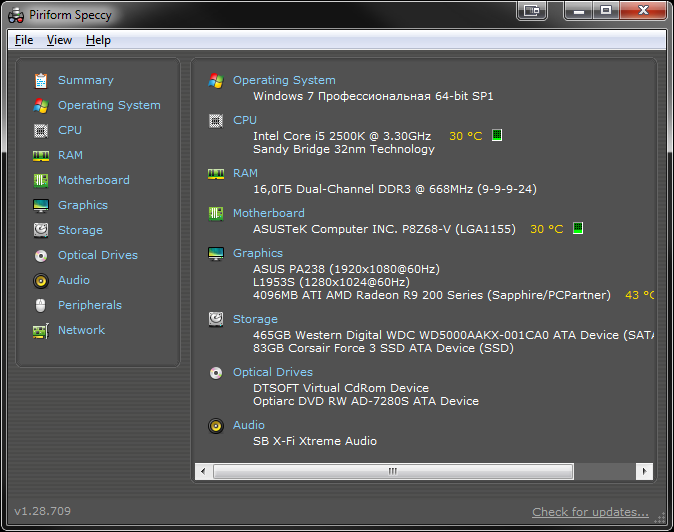The width and height of the screenshot is (674, 532).
Task: Click Audio heading link in summary
Action: click(x=249, y=425)
